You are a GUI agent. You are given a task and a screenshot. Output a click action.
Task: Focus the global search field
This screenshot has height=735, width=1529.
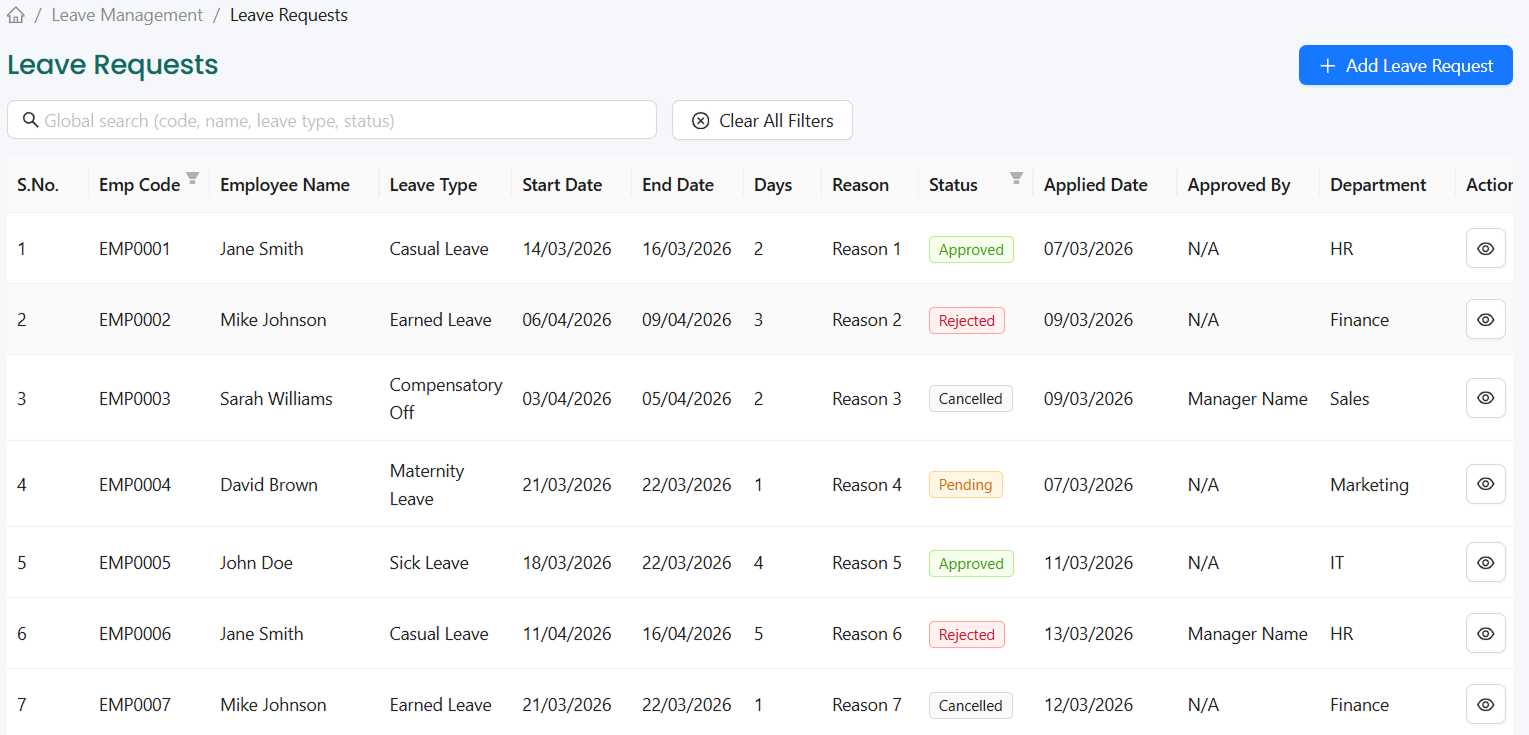click(340, 120)
